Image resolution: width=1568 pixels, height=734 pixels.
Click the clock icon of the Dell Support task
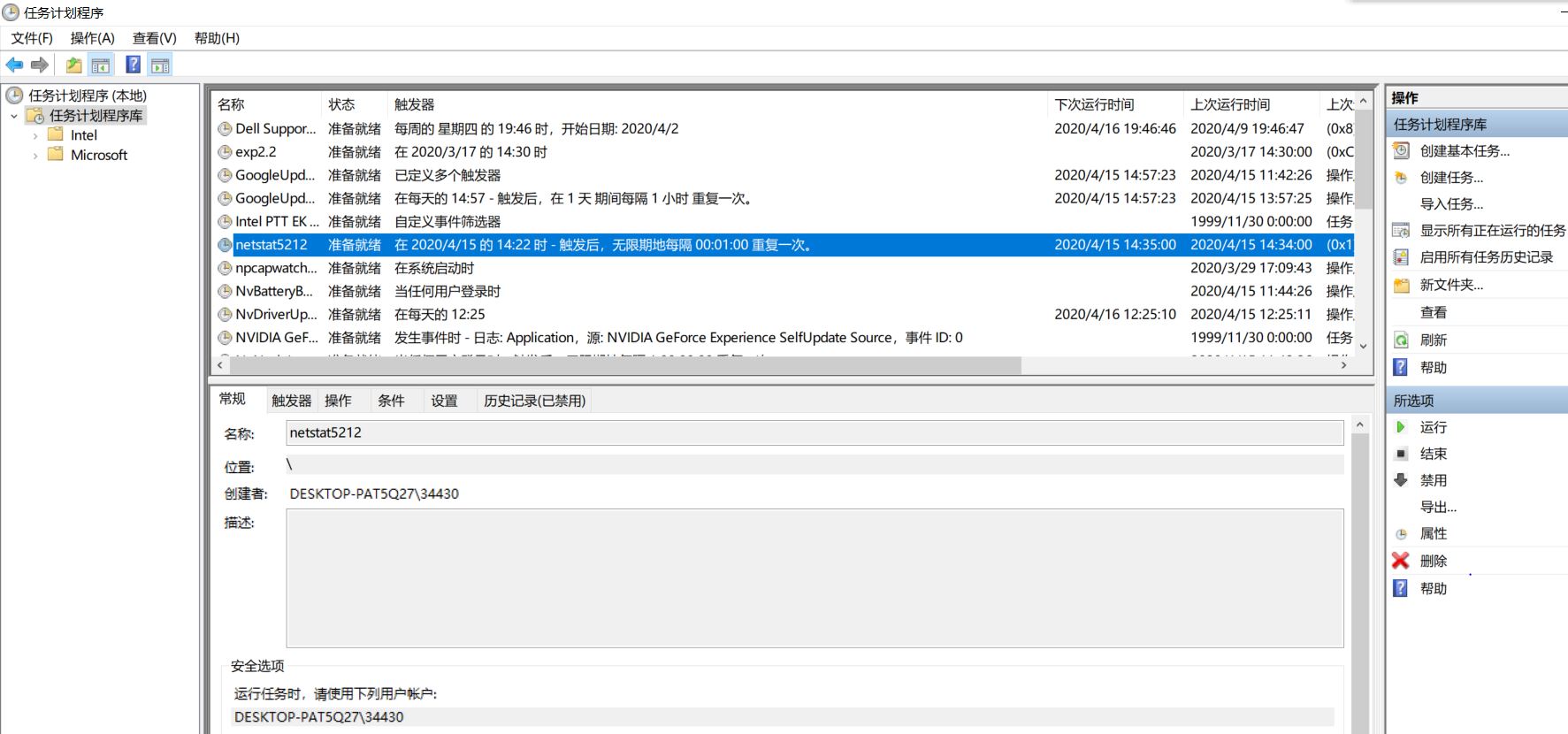[225, 128]
